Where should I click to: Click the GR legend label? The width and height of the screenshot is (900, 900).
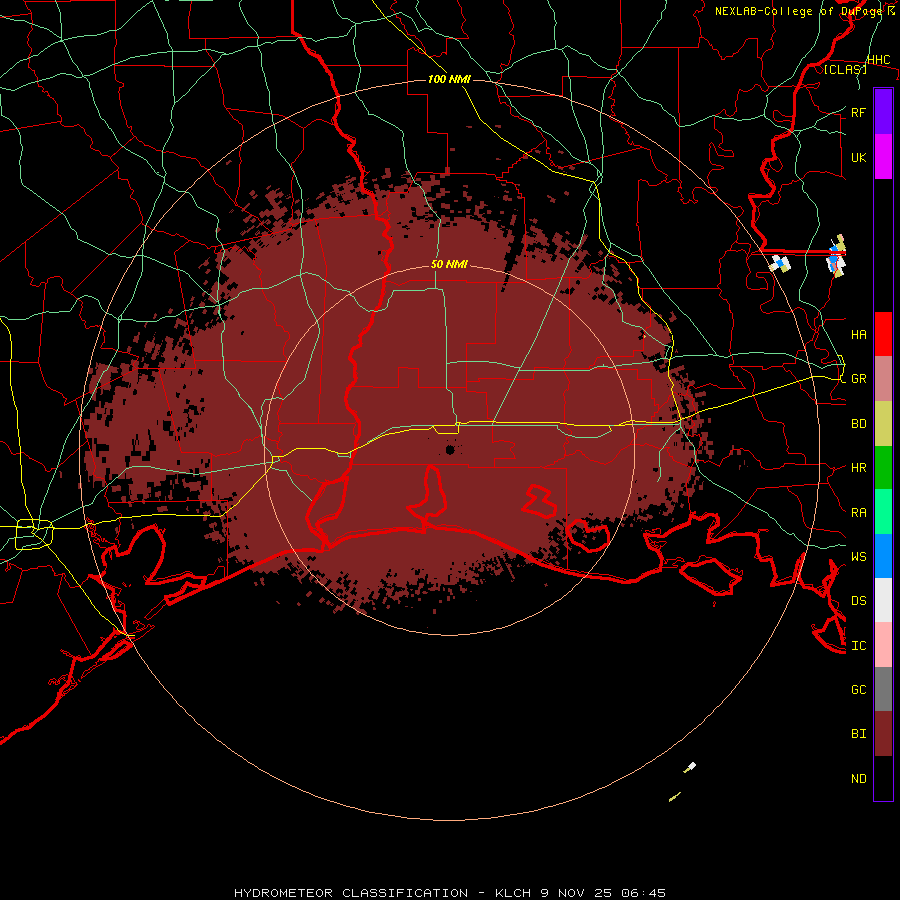tap(858, 379)
